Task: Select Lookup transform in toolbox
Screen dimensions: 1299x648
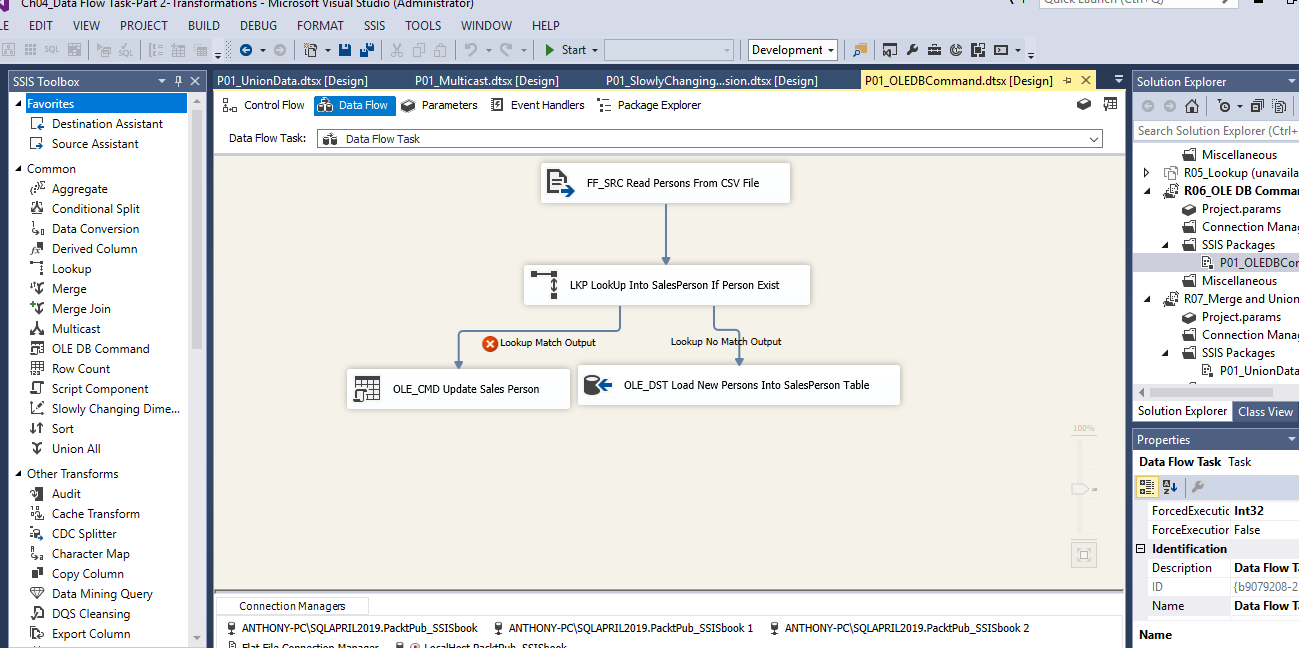Action: (71, 269)
